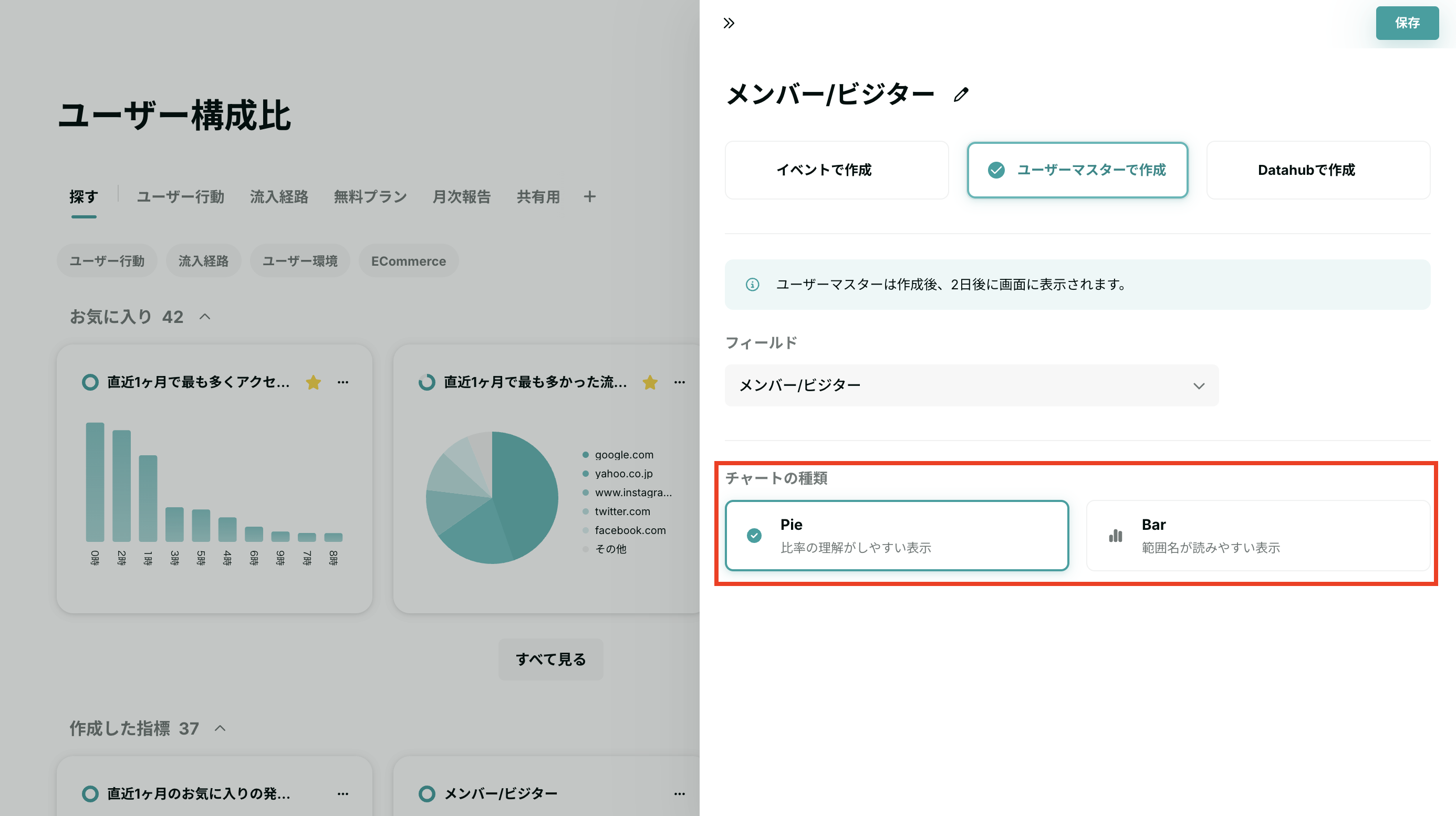
Task: Collapse the 作成した指標 37 section
Action: (x=221, y=728)
